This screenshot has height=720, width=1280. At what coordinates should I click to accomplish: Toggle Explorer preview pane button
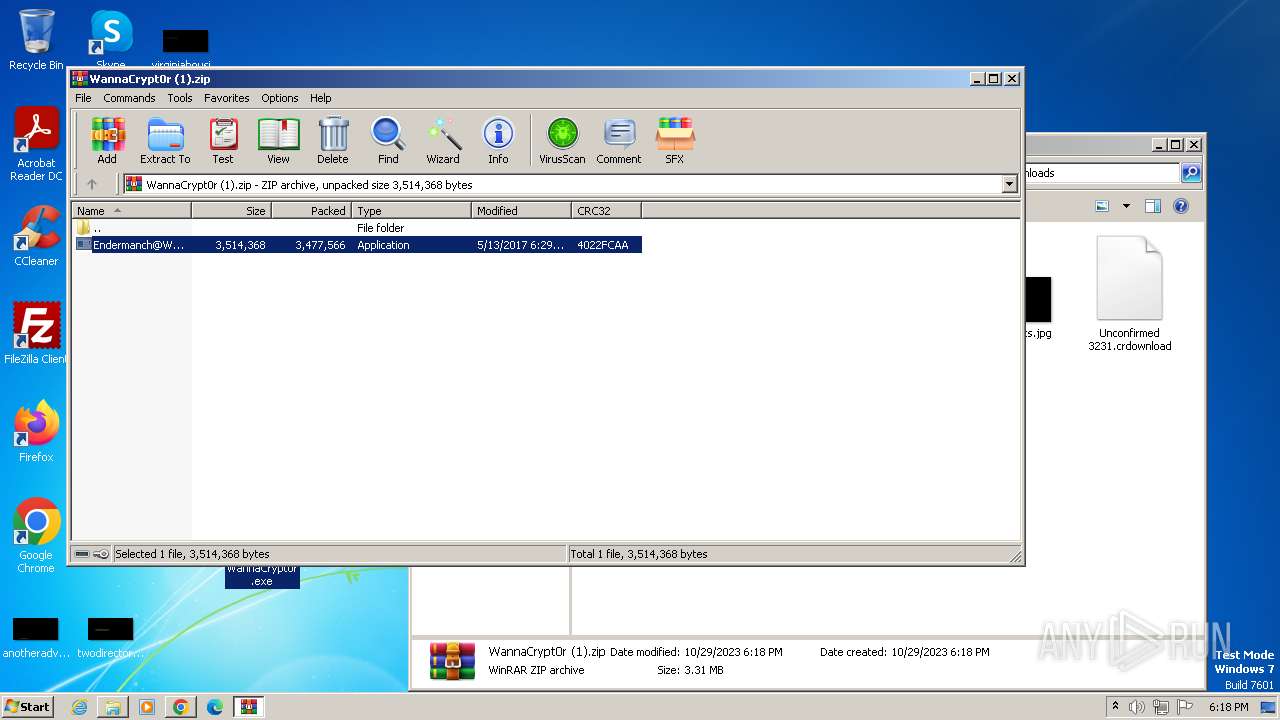1152,206
